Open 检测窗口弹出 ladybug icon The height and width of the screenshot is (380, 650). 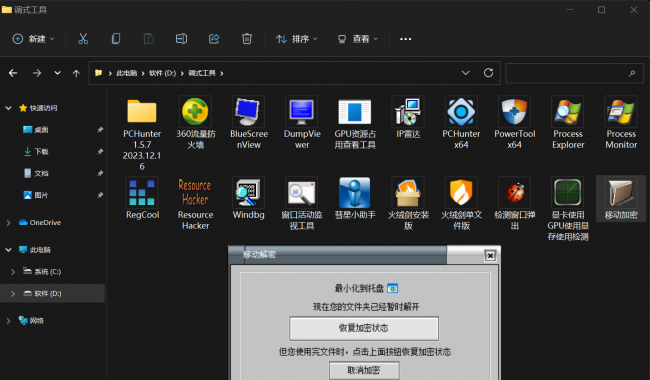pyautogui.click(x=514, y=192)
